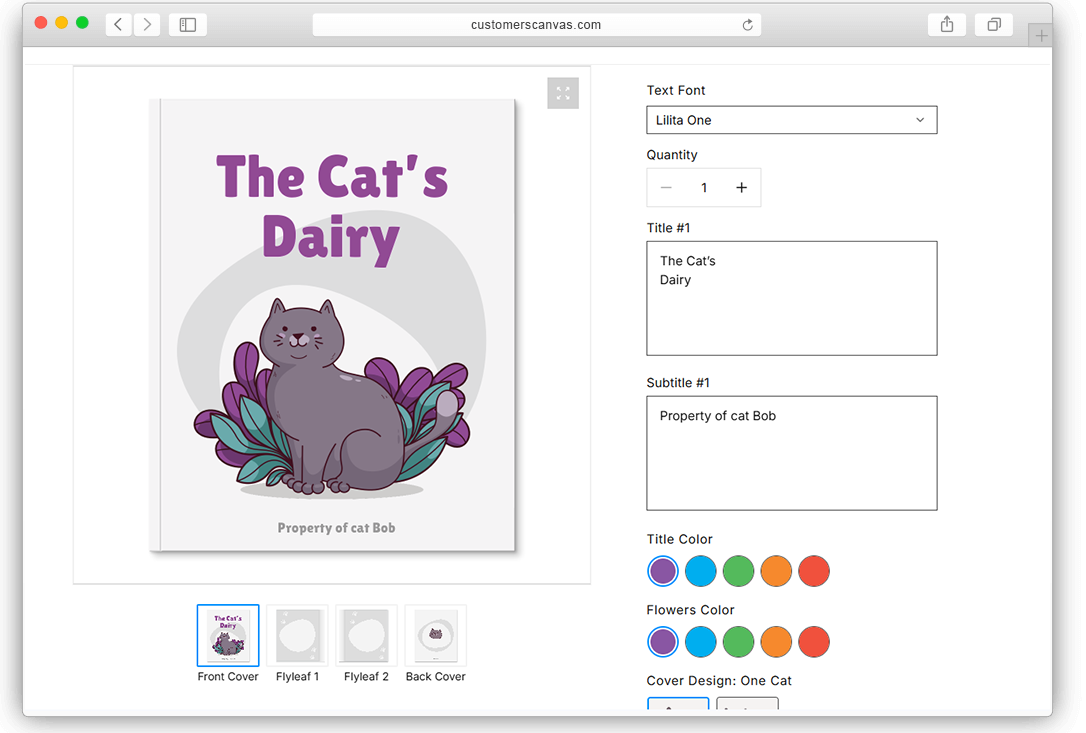1086x733 pixels.
Task: Switch to Flyleaf 2 page
Action: [x=366, y=636]
